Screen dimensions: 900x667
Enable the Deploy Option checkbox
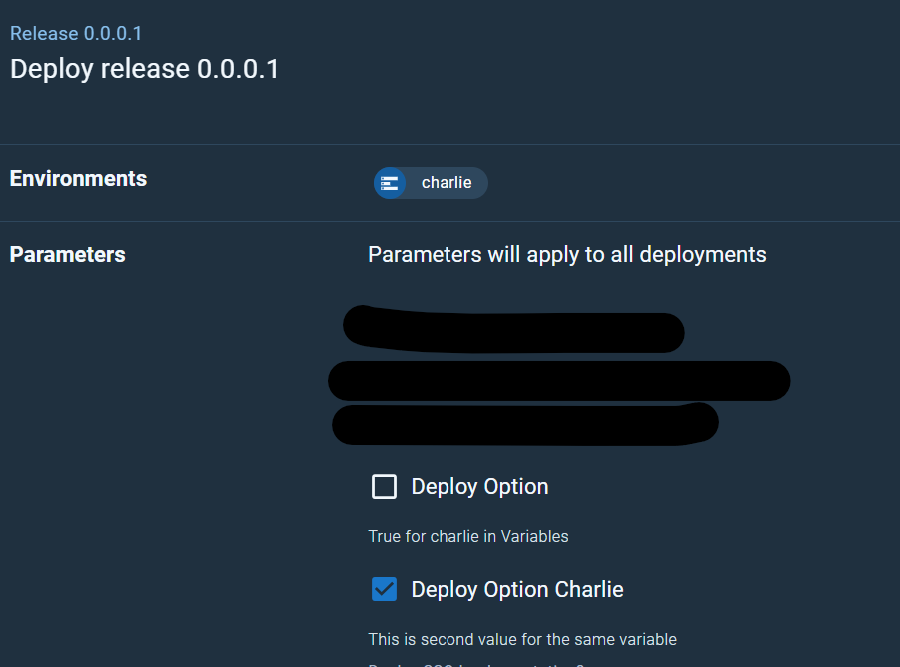coord(384,487)
